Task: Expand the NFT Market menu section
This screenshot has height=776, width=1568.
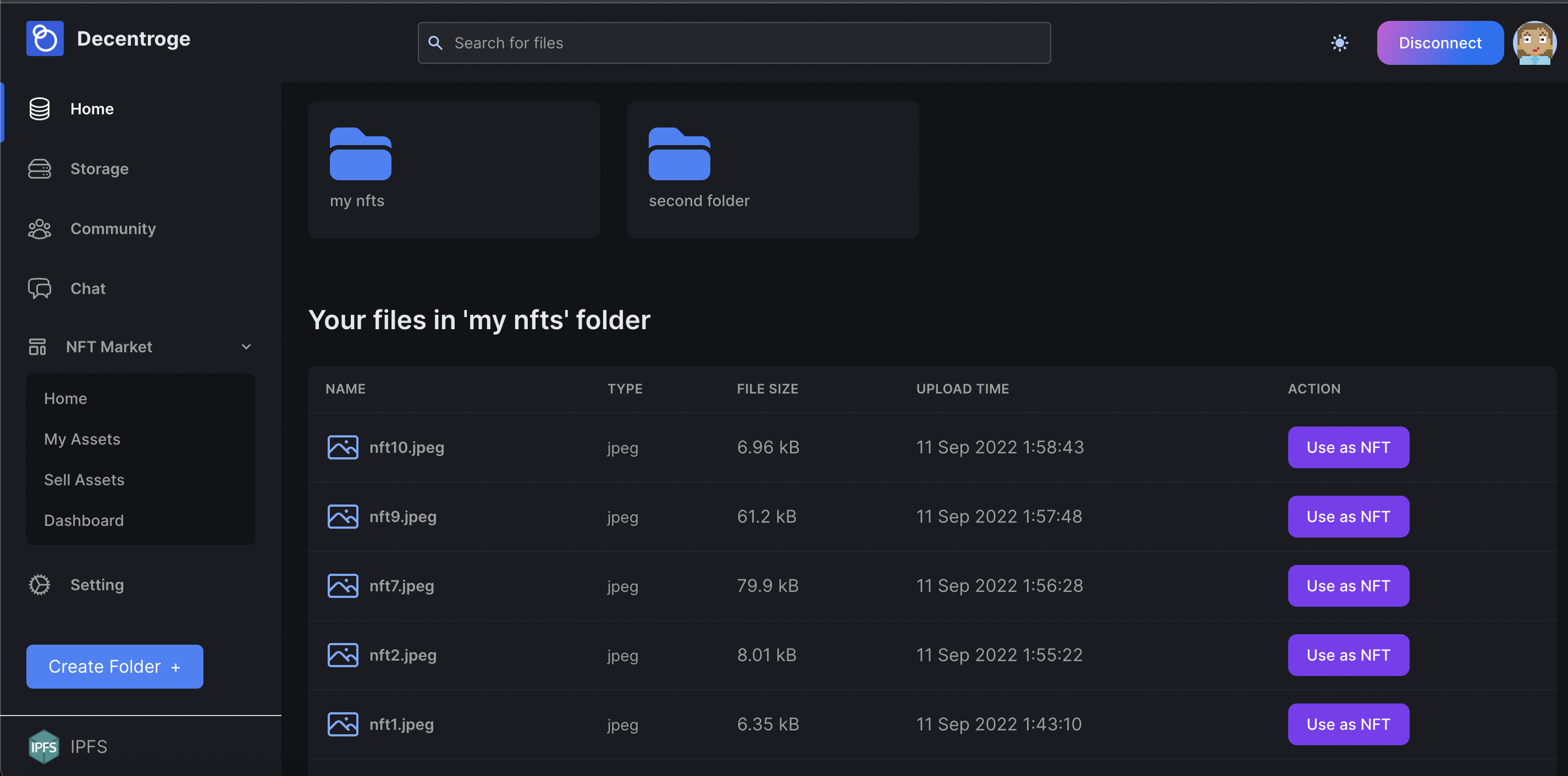Action: [x=109, y=347]
